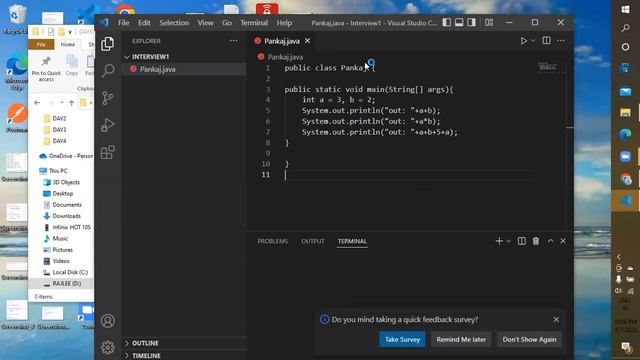The width and height of the screenshot is (640, 360).
Task: Open Windows Search from the taskbar
Action: 625,28
